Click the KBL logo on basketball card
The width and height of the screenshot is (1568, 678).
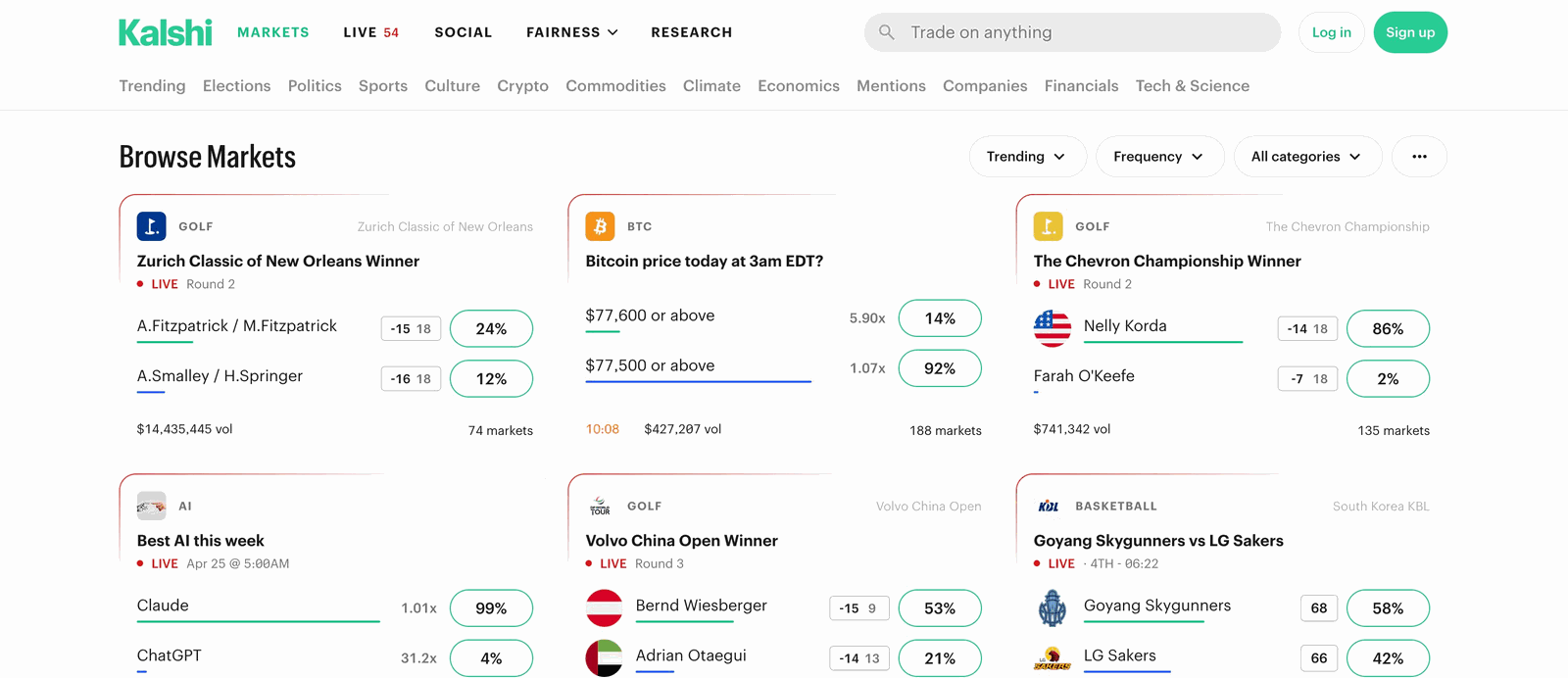click(x=1048, y=507)
